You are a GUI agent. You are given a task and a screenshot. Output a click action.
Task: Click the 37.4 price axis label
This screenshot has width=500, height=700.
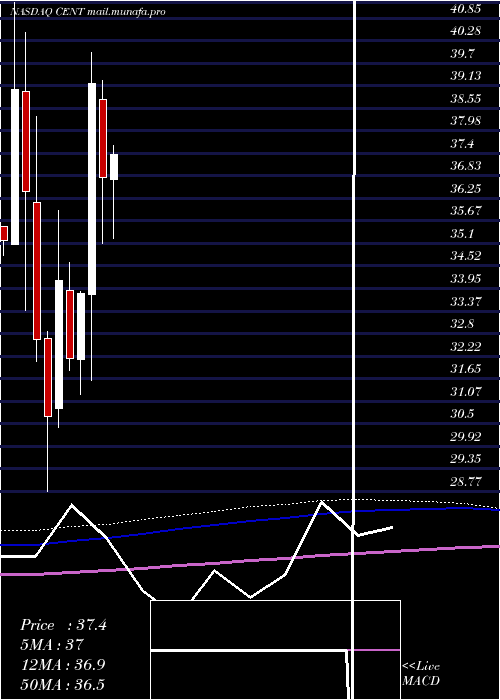point(462,144)
